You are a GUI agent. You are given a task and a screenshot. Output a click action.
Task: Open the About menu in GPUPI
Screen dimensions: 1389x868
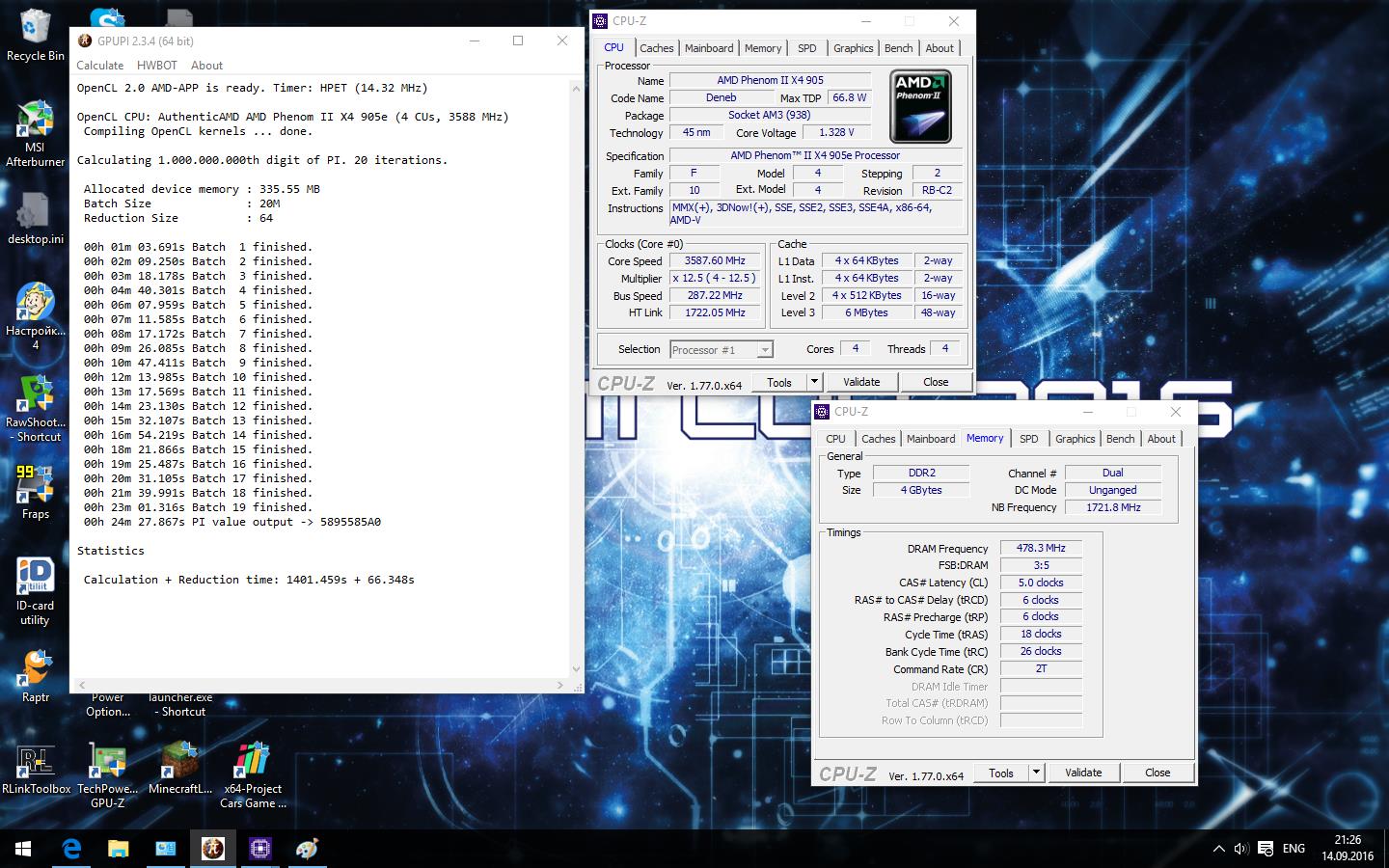pyautogui.click(x=206, y=66)
